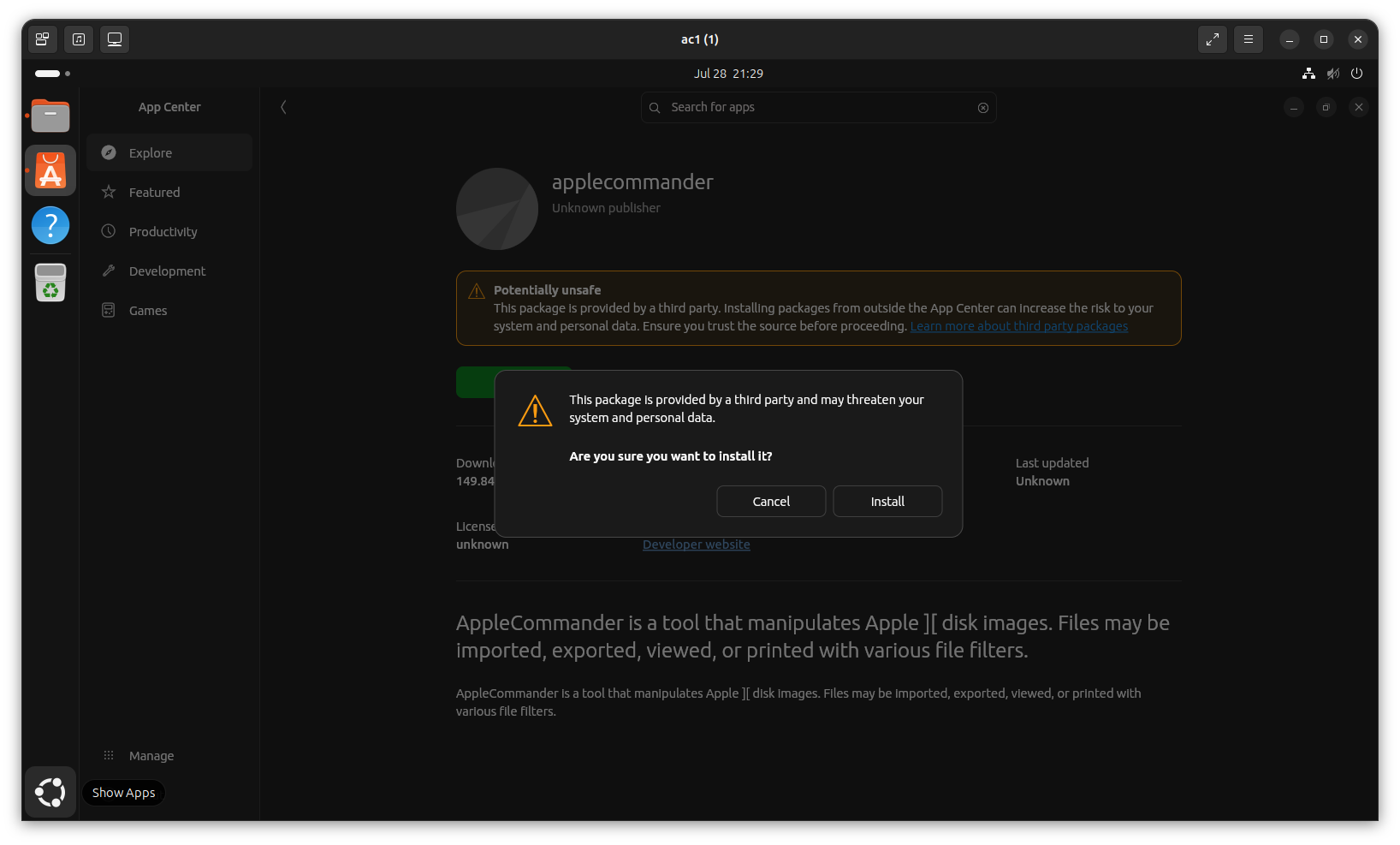Click the muted volume tray icon
Screen dimensions: 1400x845
click(1332, 74)
